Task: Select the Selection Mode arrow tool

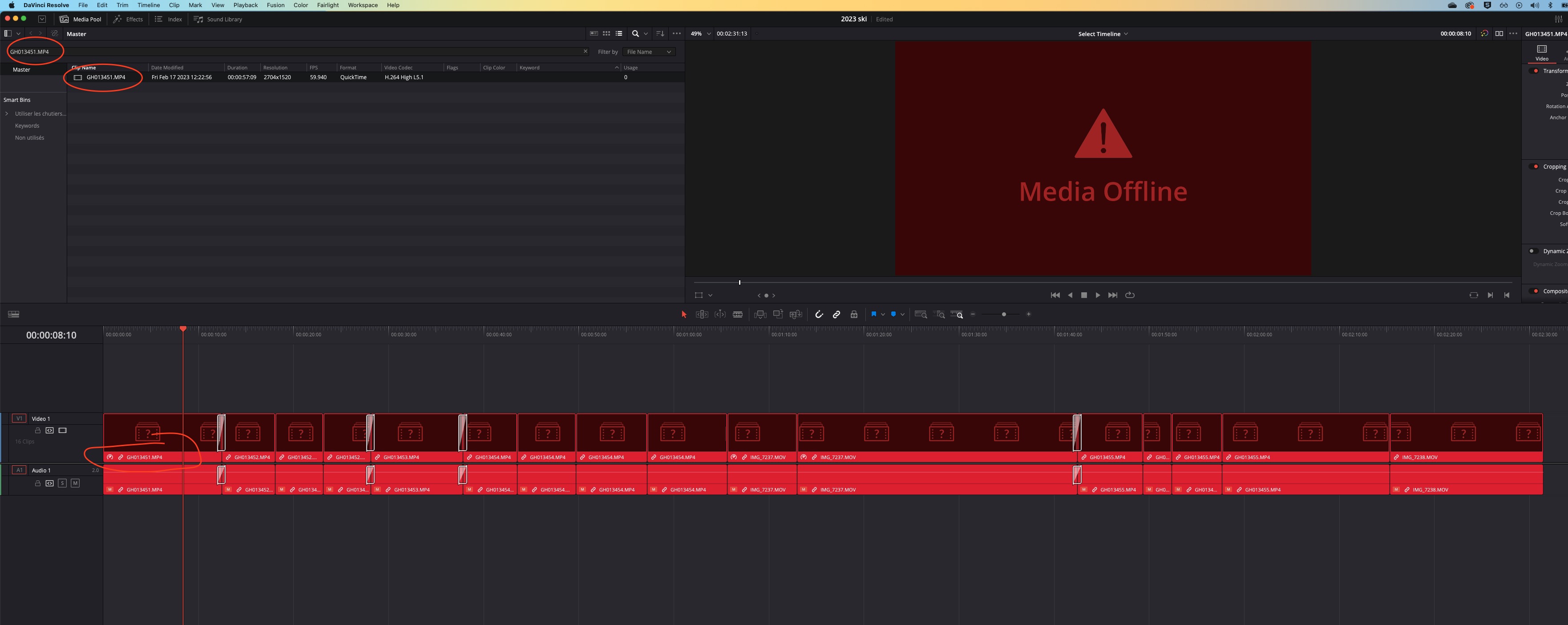Action: coord(683,314)
